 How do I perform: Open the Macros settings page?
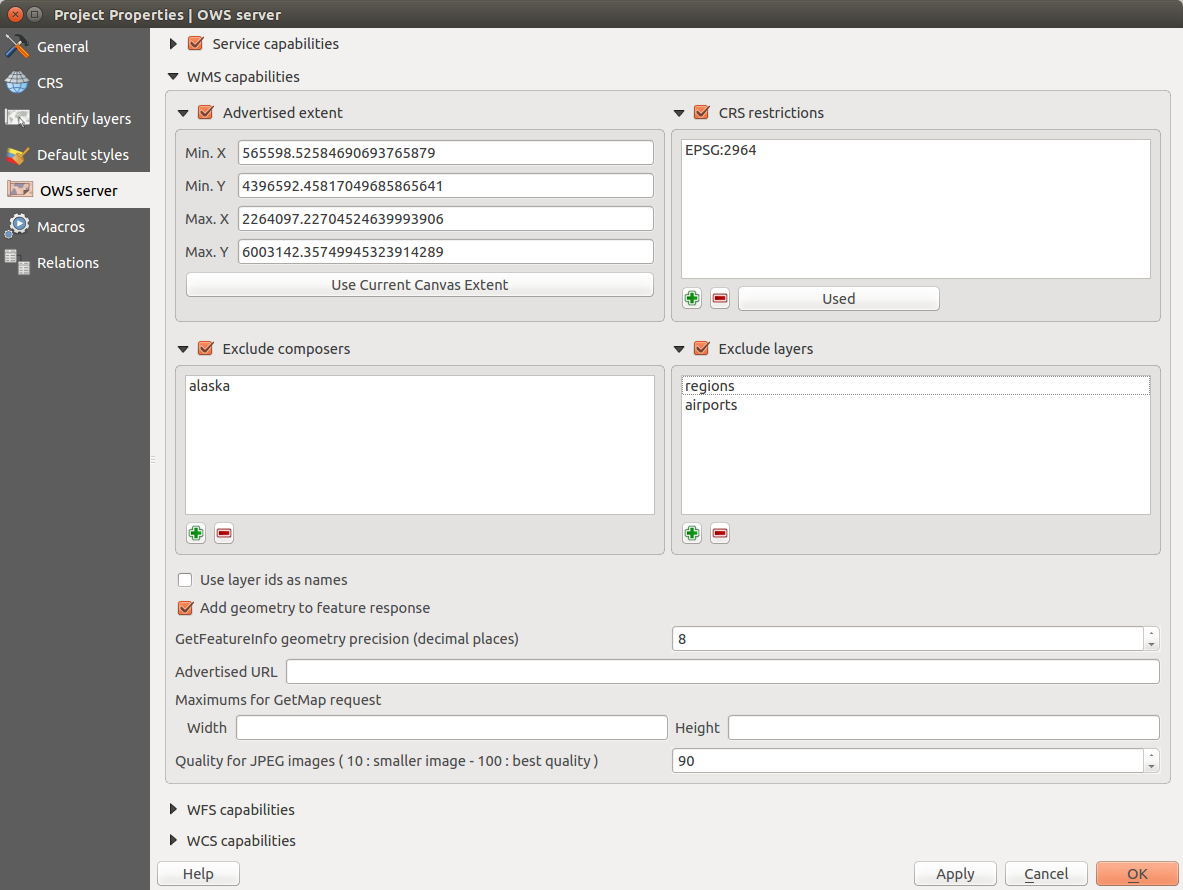point(61,227)
